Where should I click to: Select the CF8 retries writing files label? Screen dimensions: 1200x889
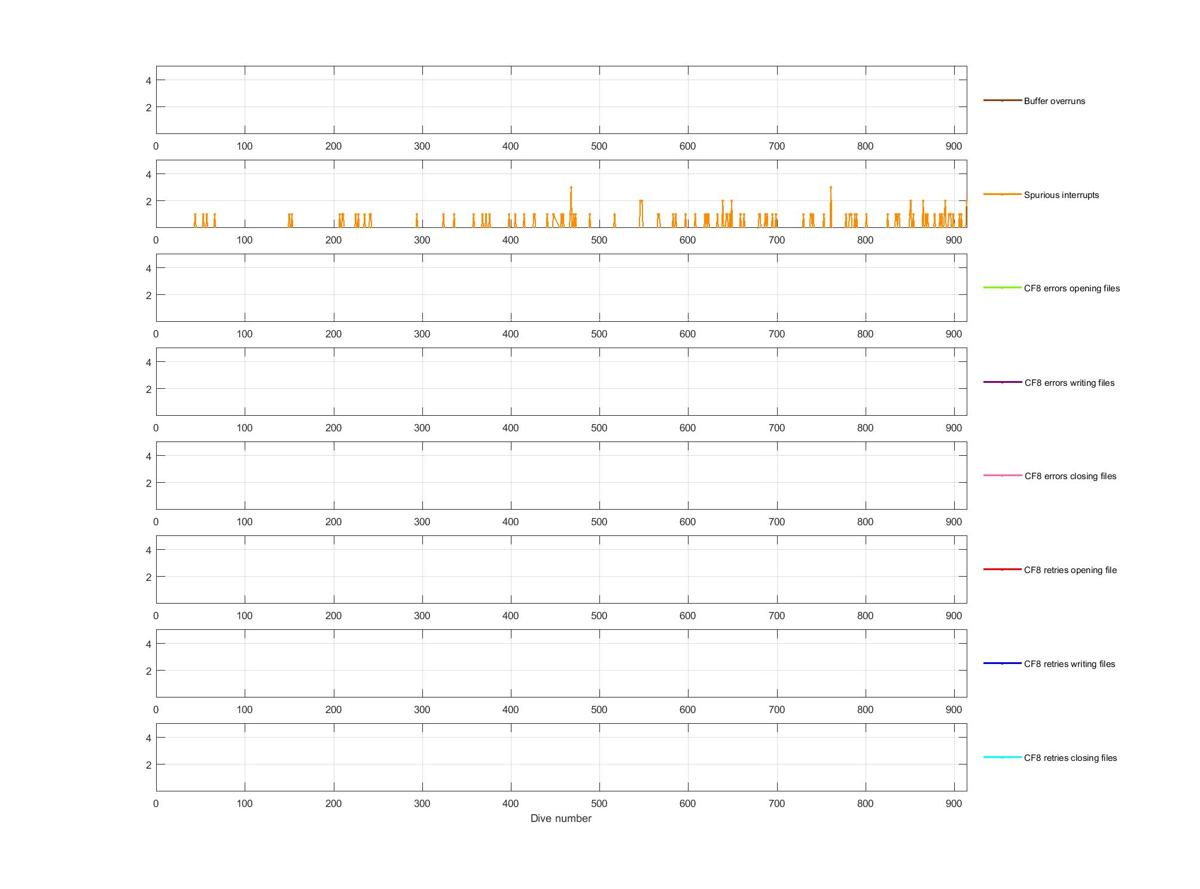[1069, 664]
